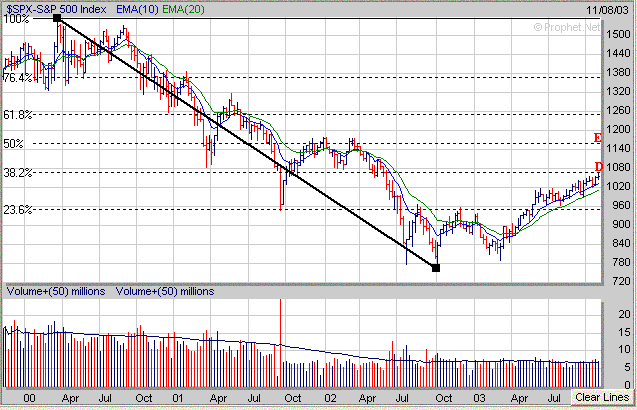Click the 50% retracement label

tap(13, 143)
